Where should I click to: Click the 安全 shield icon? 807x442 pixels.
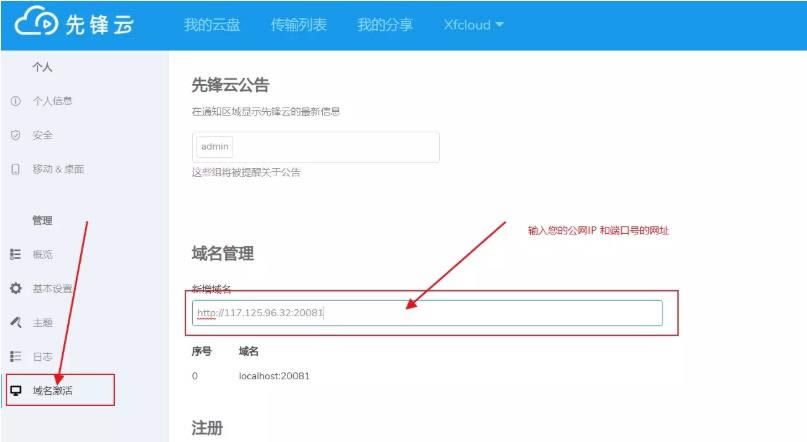[x=15, y=135]
